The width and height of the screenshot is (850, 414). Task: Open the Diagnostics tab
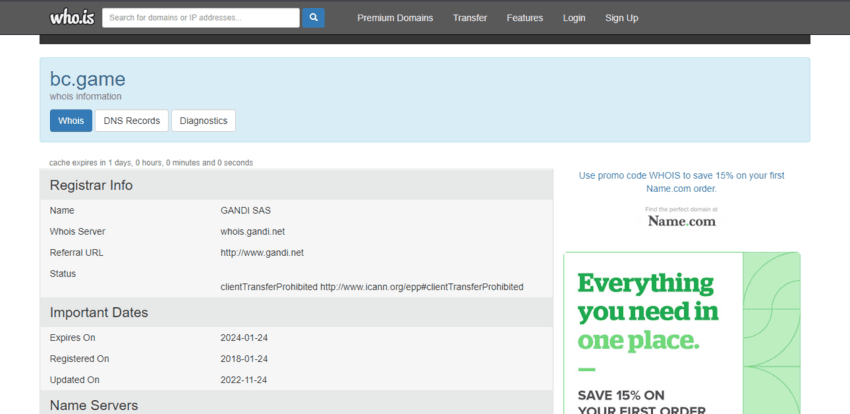point(203,121)
